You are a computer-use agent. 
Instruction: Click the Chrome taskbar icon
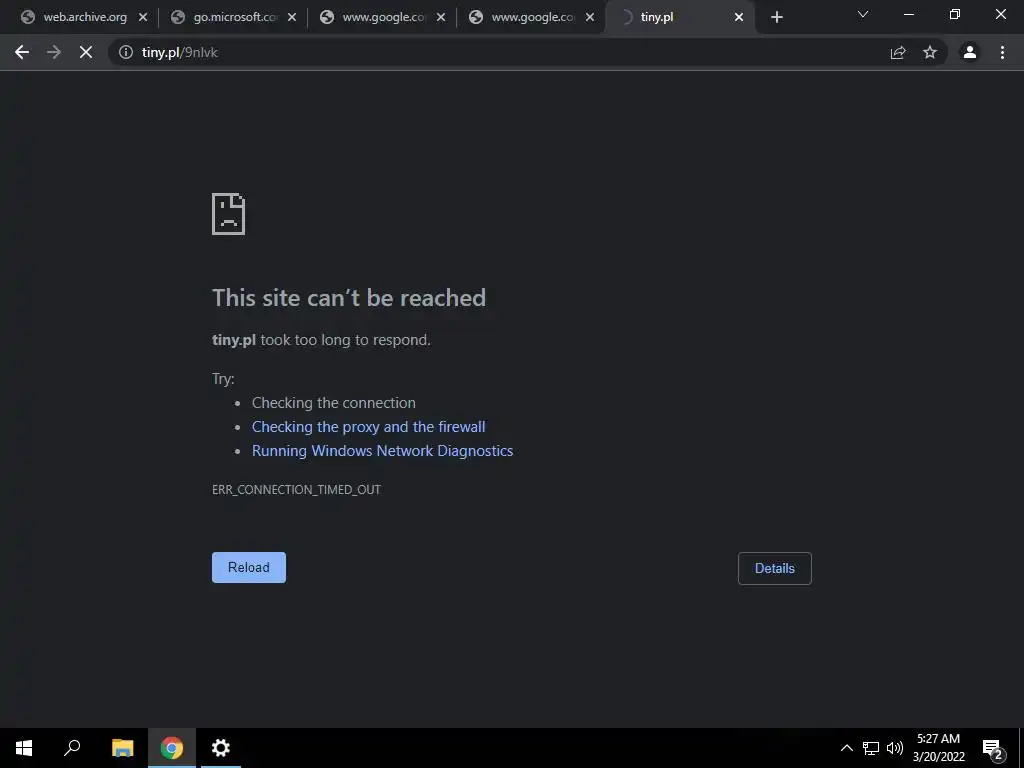tap(172, 748)
